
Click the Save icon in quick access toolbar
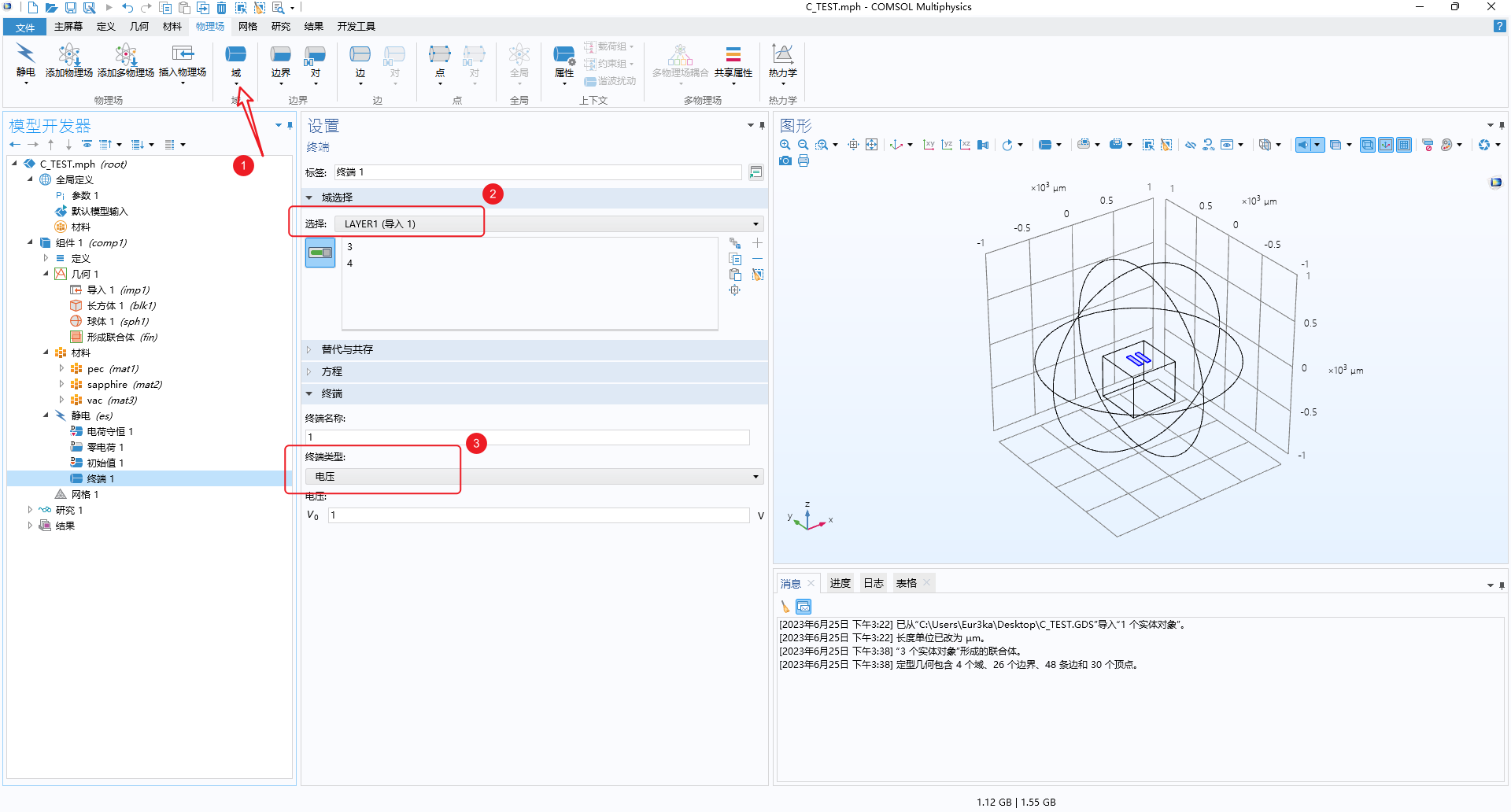coord(70,8)
